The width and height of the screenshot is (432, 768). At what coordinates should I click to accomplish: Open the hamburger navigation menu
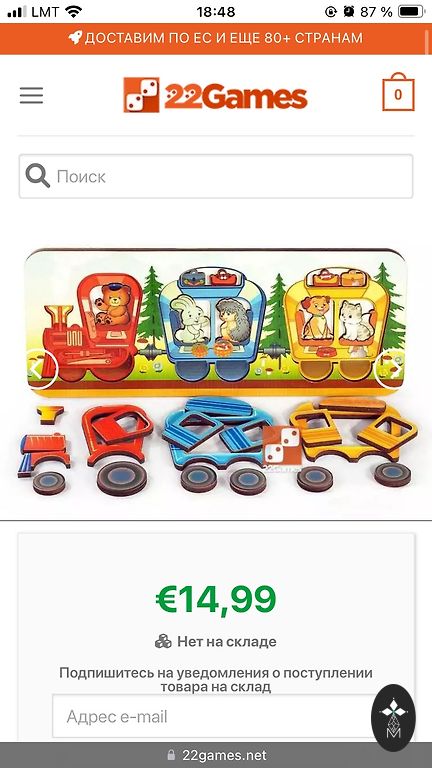[31, 95]
